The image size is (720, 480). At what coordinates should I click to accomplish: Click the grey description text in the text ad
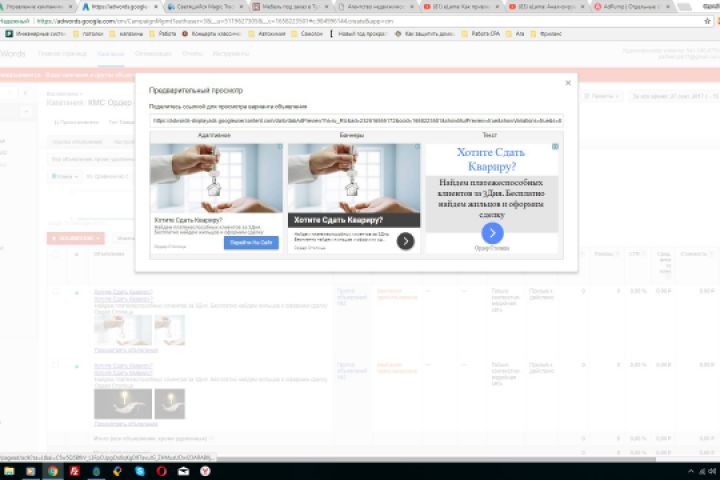coord(491,198)
